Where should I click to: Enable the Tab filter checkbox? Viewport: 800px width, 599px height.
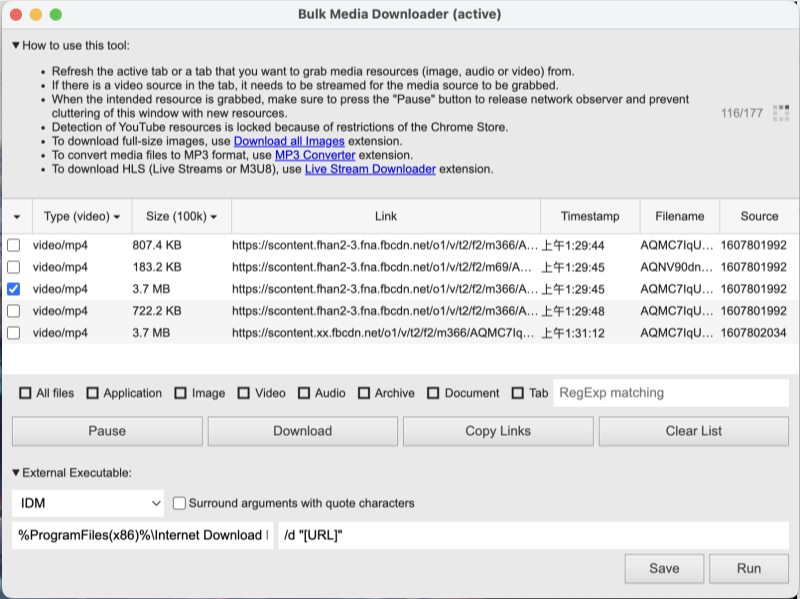tap(518, 393)
